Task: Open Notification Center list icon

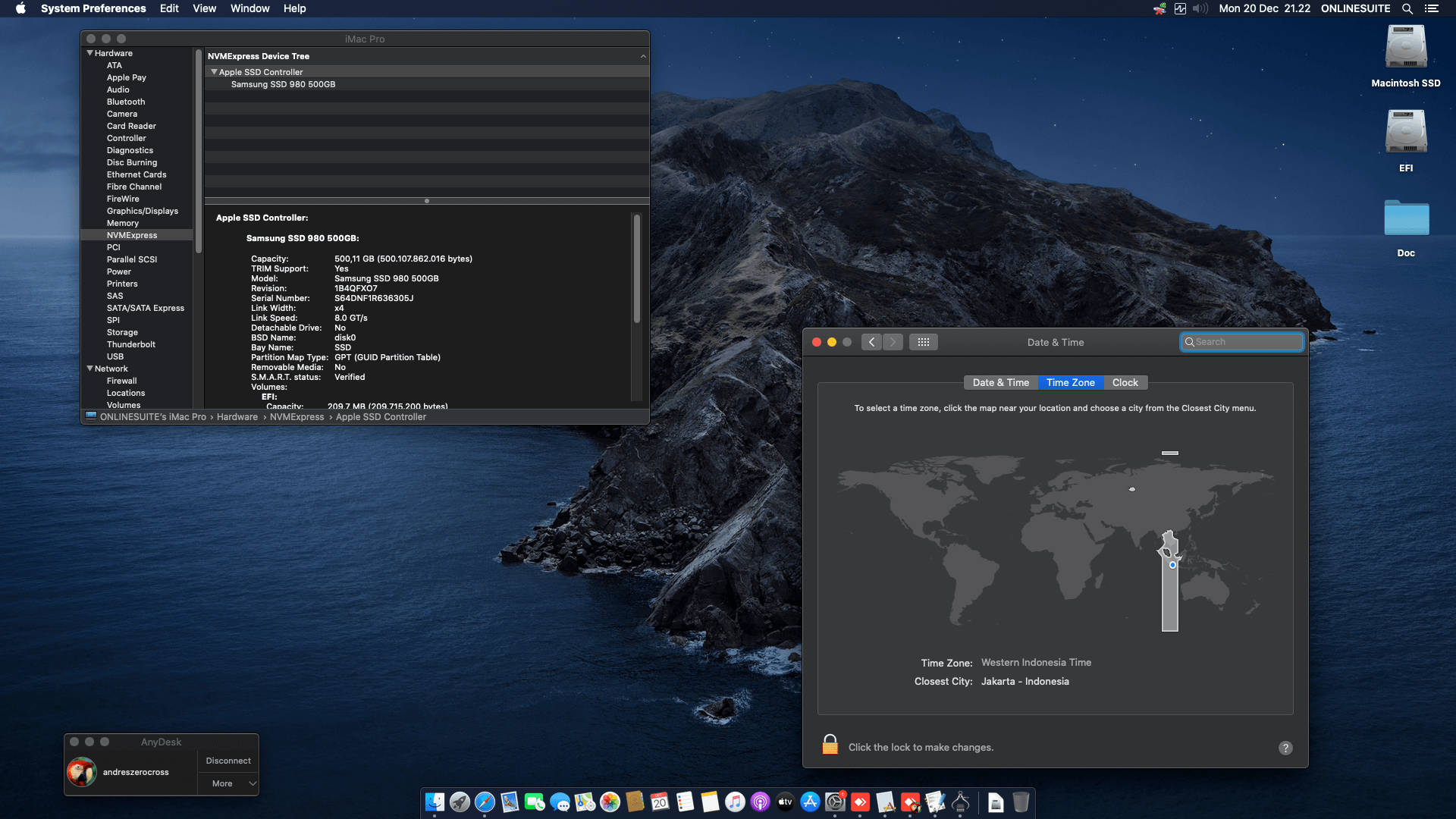Action: coord(1431,8)
